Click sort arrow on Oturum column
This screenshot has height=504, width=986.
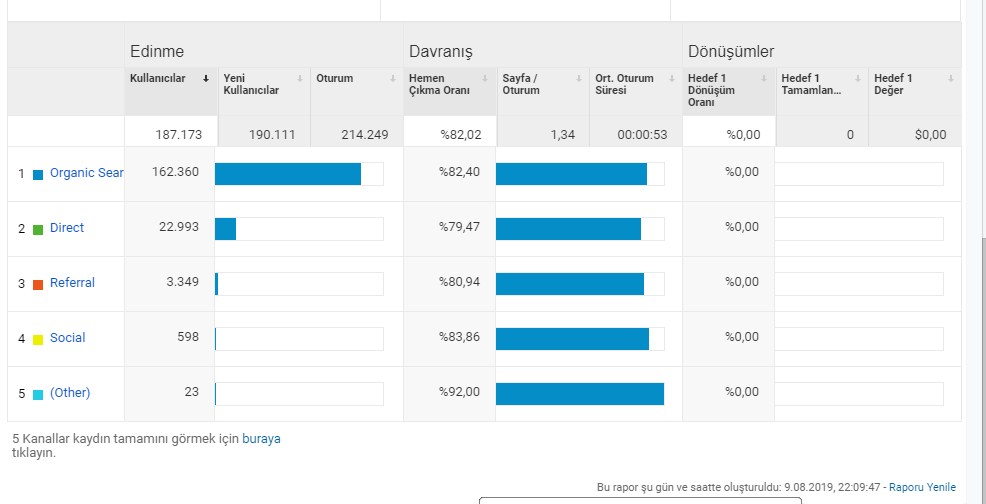[393, 79]
